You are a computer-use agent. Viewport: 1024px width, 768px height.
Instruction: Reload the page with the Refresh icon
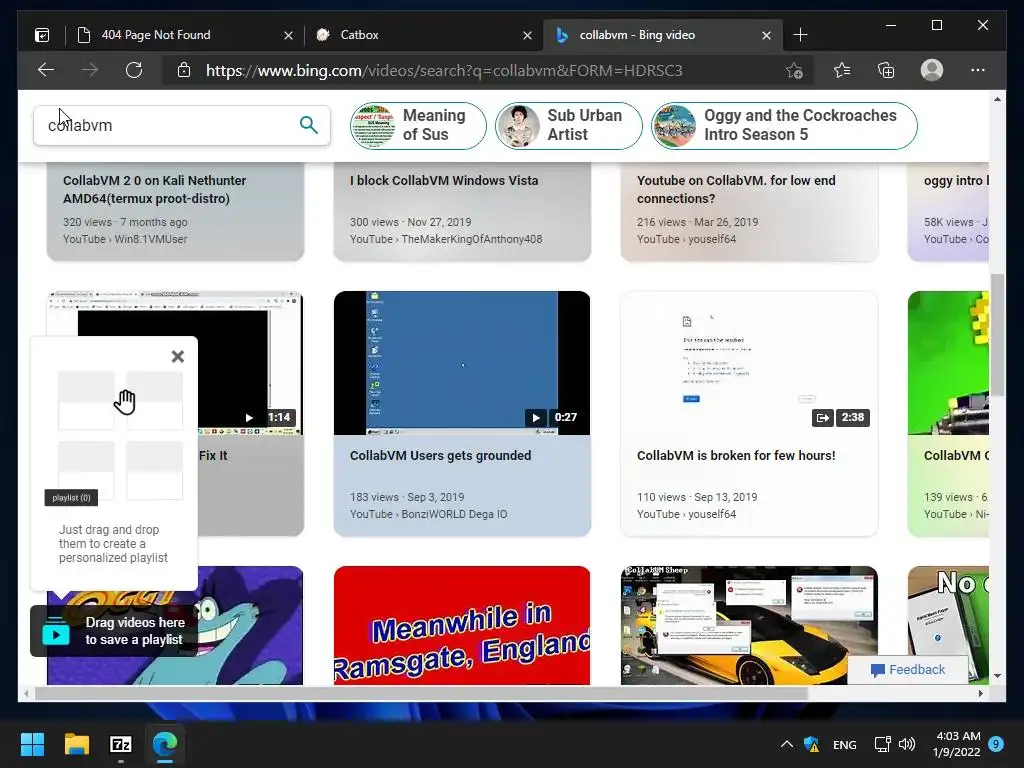[134, 70]
